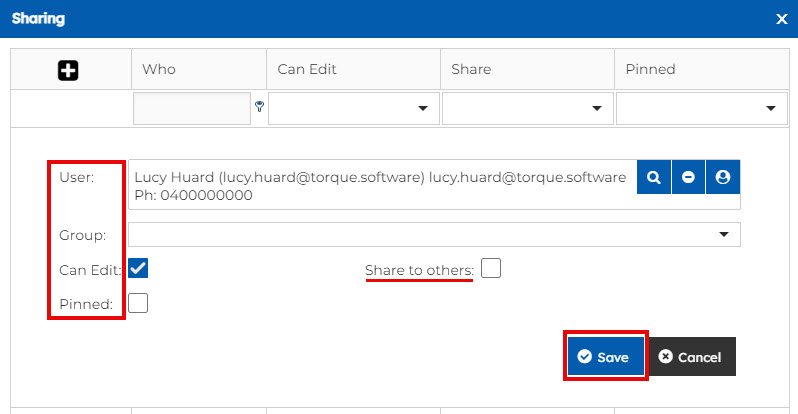Open the Share filter dropdown
The width and height of the screenshot is (798, 414).
pyautogui.click(x=527, y=108)
